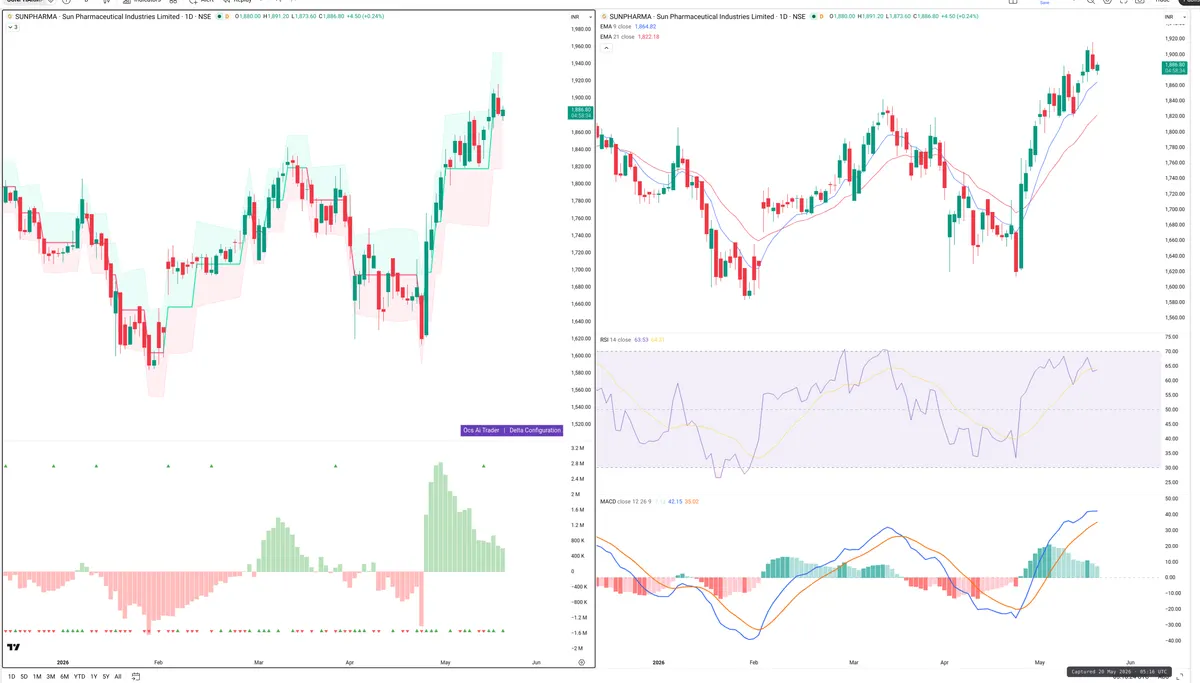Set range to 3M
The image size is (1200, 683).
[50, 677]
